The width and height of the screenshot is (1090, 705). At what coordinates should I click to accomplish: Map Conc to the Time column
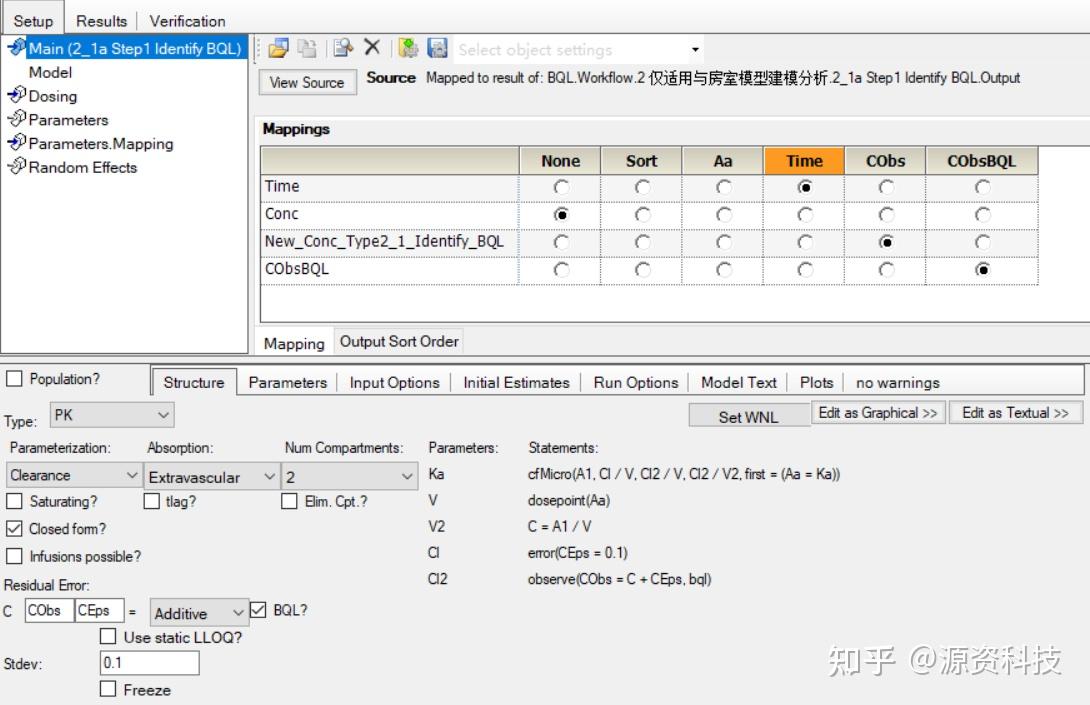tap(806, 213)
